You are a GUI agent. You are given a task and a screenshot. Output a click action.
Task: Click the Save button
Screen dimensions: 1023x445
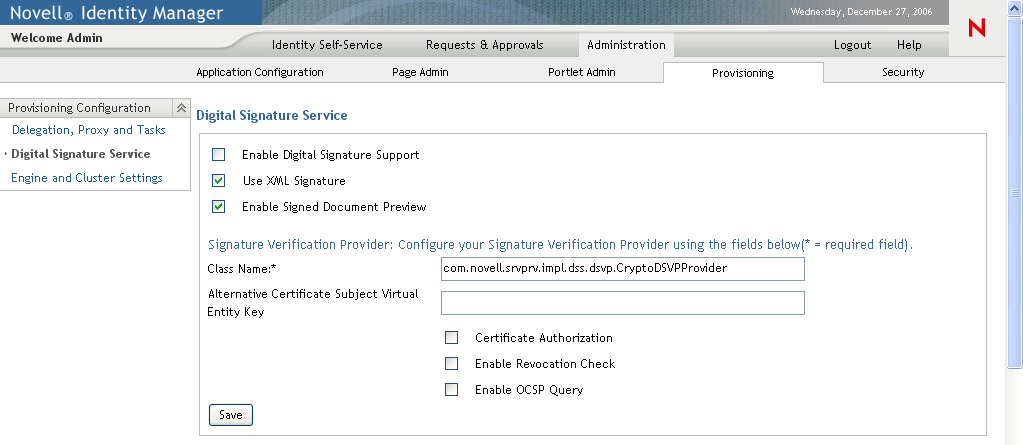coord(230,415)
